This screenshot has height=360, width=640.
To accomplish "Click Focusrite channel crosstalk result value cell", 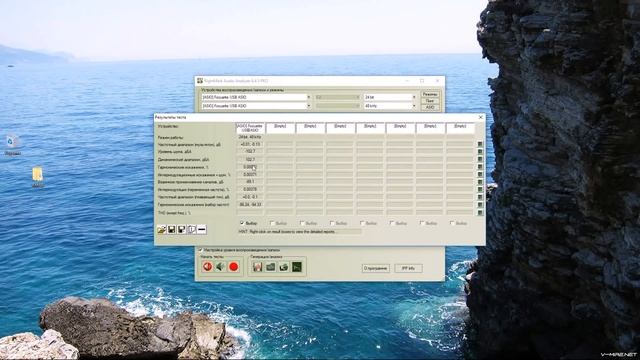I will (x=250, y=182).
